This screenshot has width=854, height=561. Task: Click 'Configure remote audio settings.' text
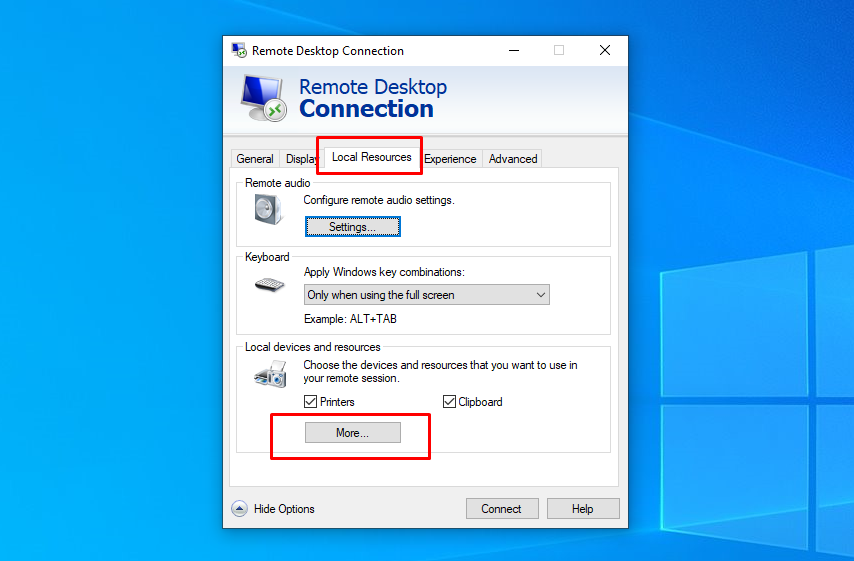(379, 200)
